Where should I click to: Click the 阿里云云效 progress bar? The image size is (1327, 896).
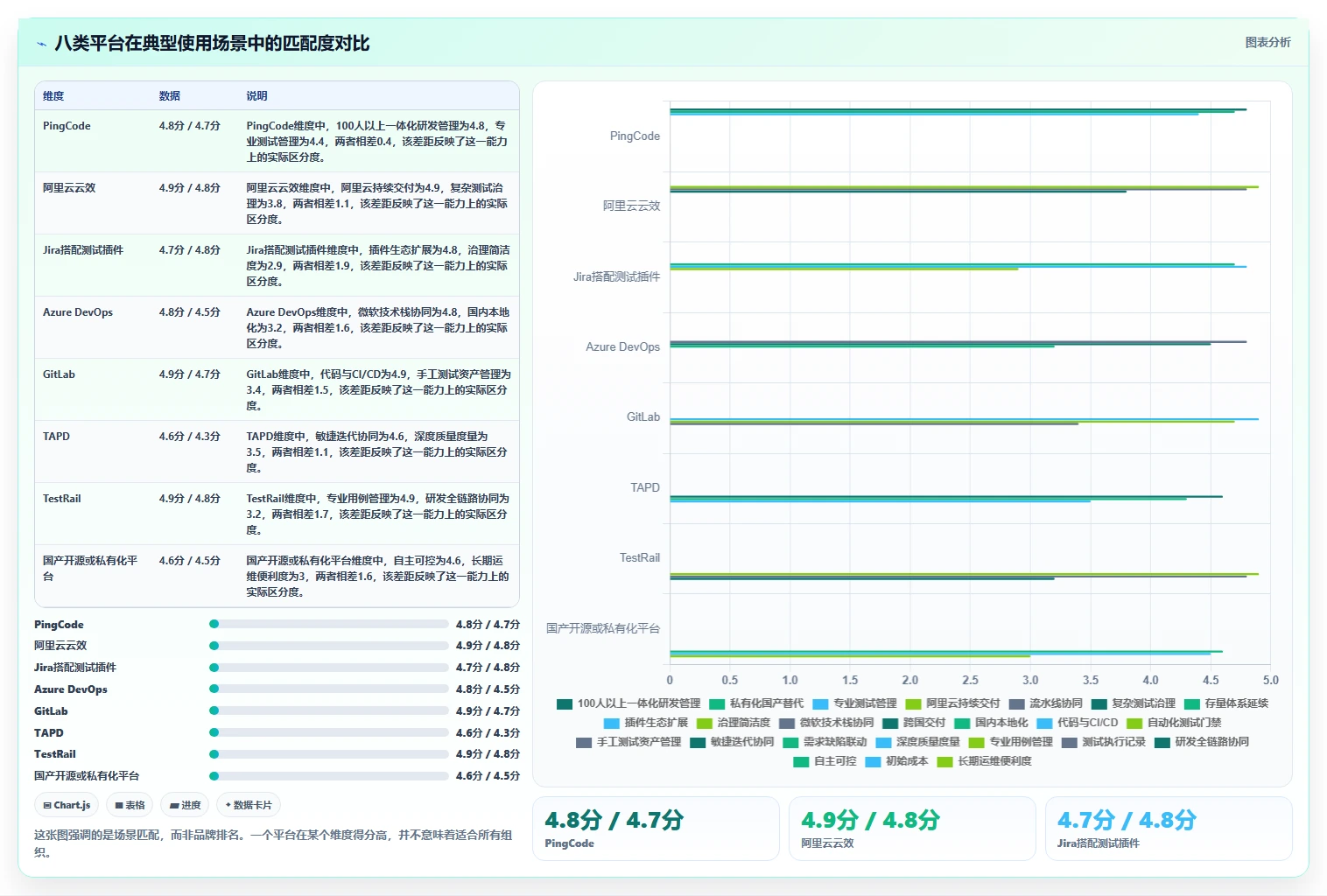point(329,646)
